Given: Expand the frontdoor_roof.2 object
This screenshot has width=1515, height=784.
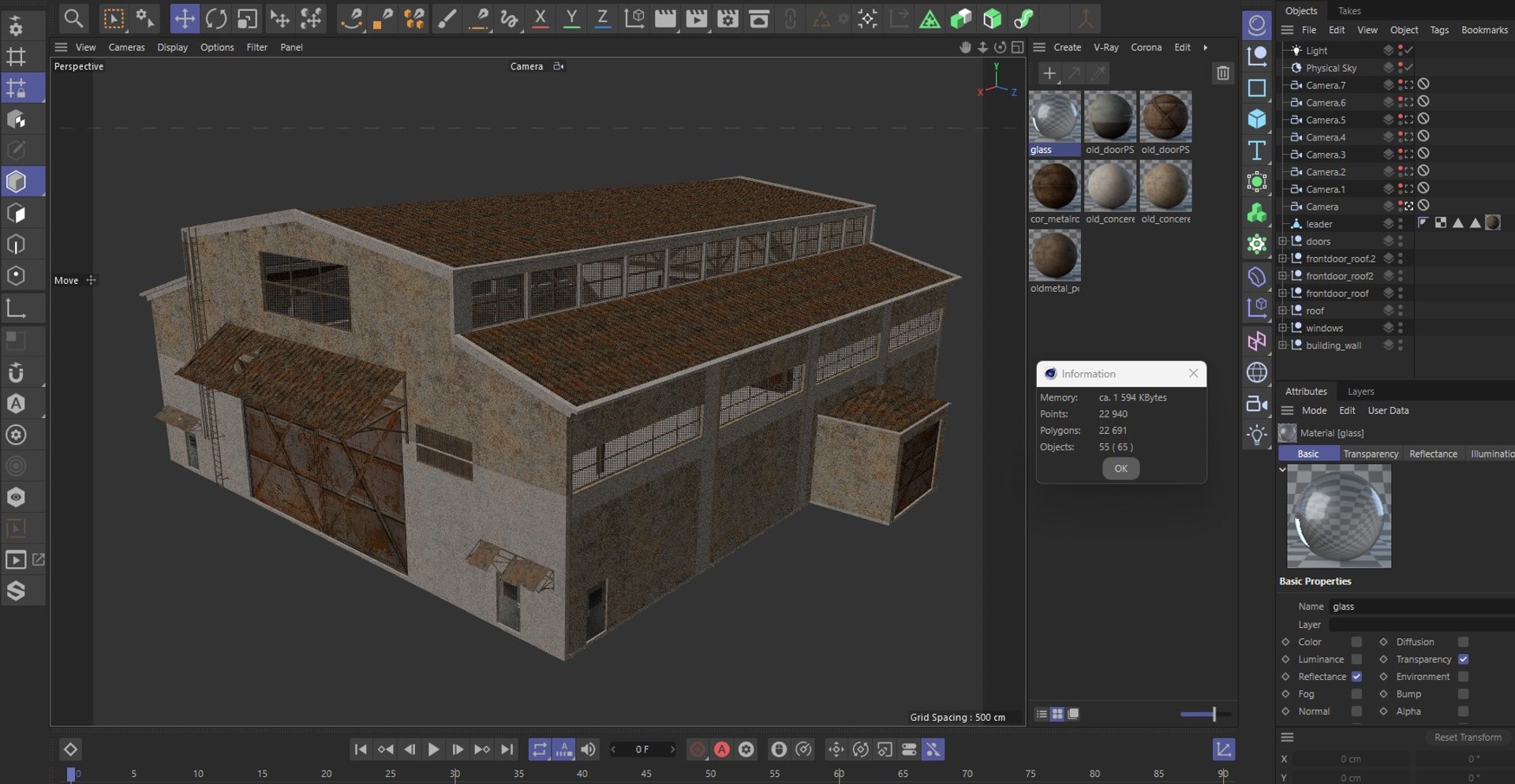Looking at the screenshot, I should coord(1283,259).
